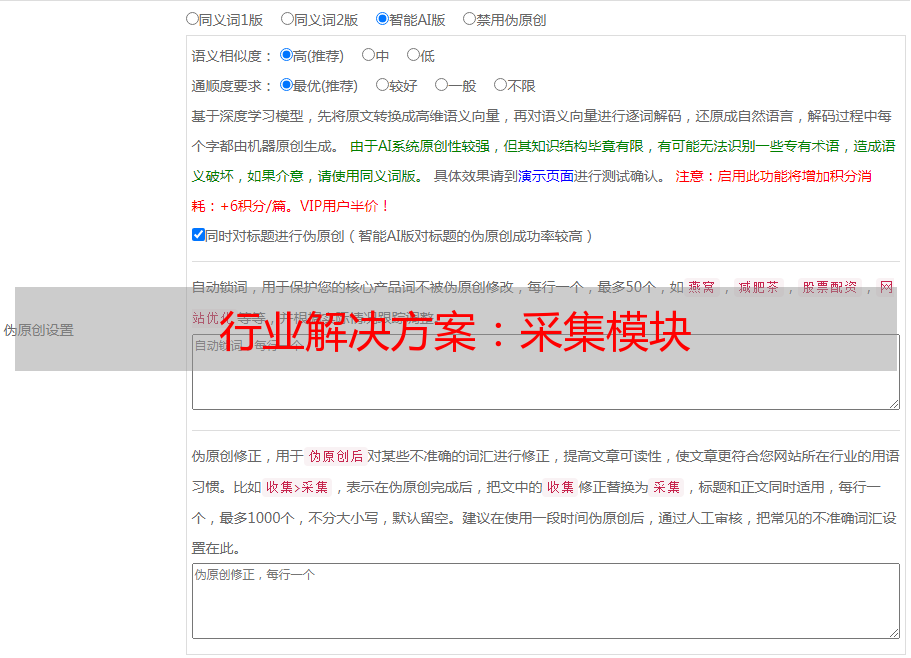Click the 股票配资 example keyword

click(829, 287)
